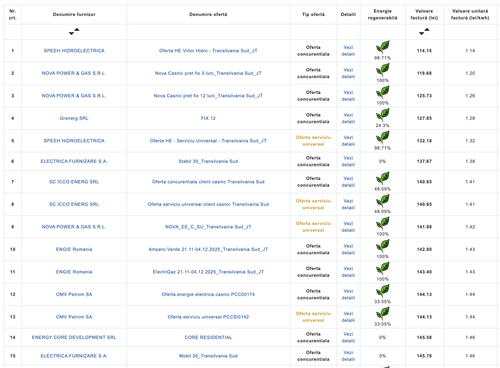
Task: Click Vezi detalii in row 8
Action: [x=348, y=204]
